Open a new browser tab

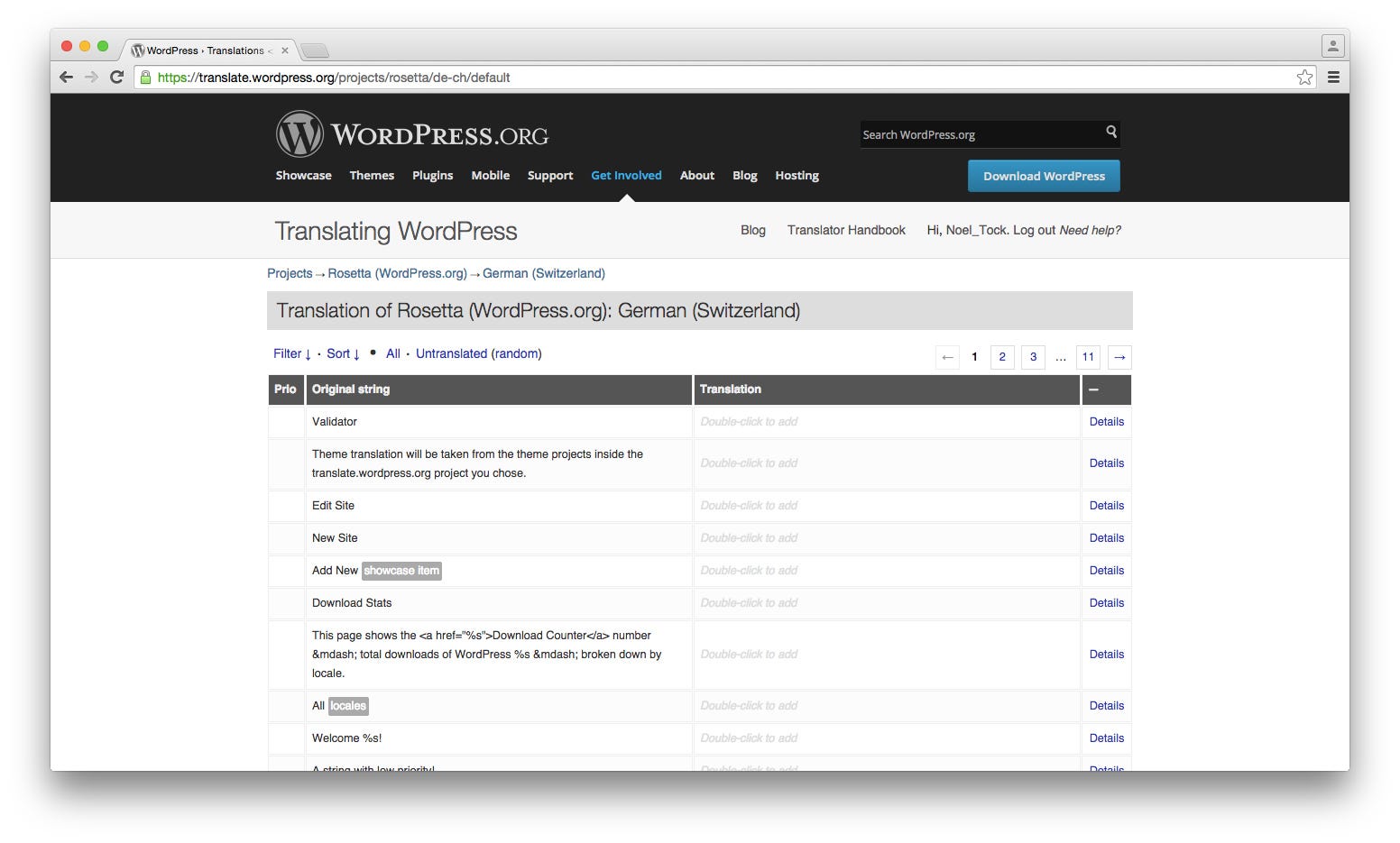tap(314, 50)
